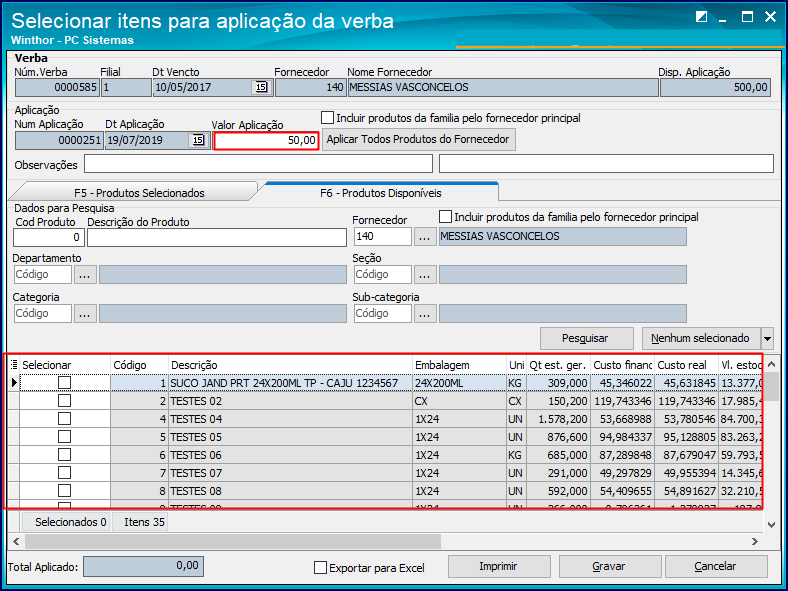Click the Qt est. ger. column header
The width and height of the screenshot is (788, 591).
pyautogui.click(x=558, y=365)
